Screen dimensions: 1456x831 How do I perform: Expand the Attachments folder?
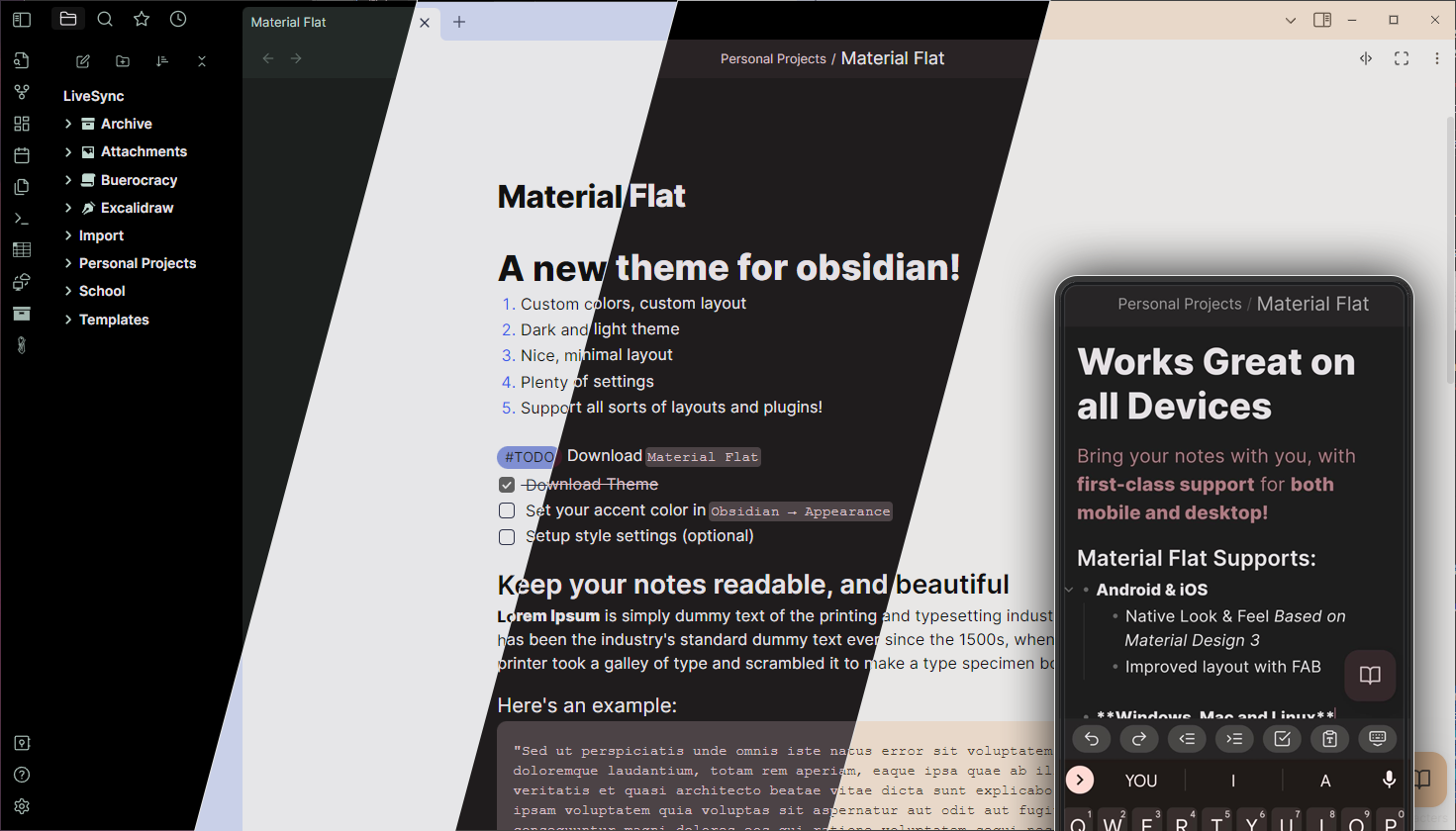click(x=68, y=151)
